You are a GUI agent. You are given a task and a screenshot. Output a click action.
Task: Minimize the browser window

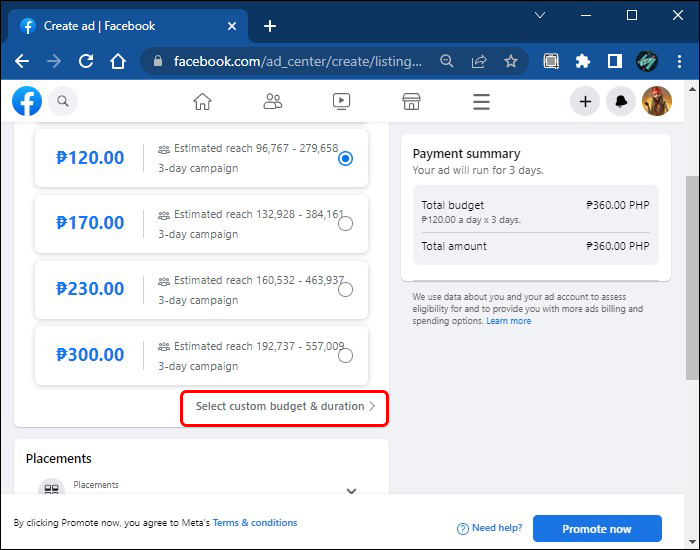[x=586, y=15]
